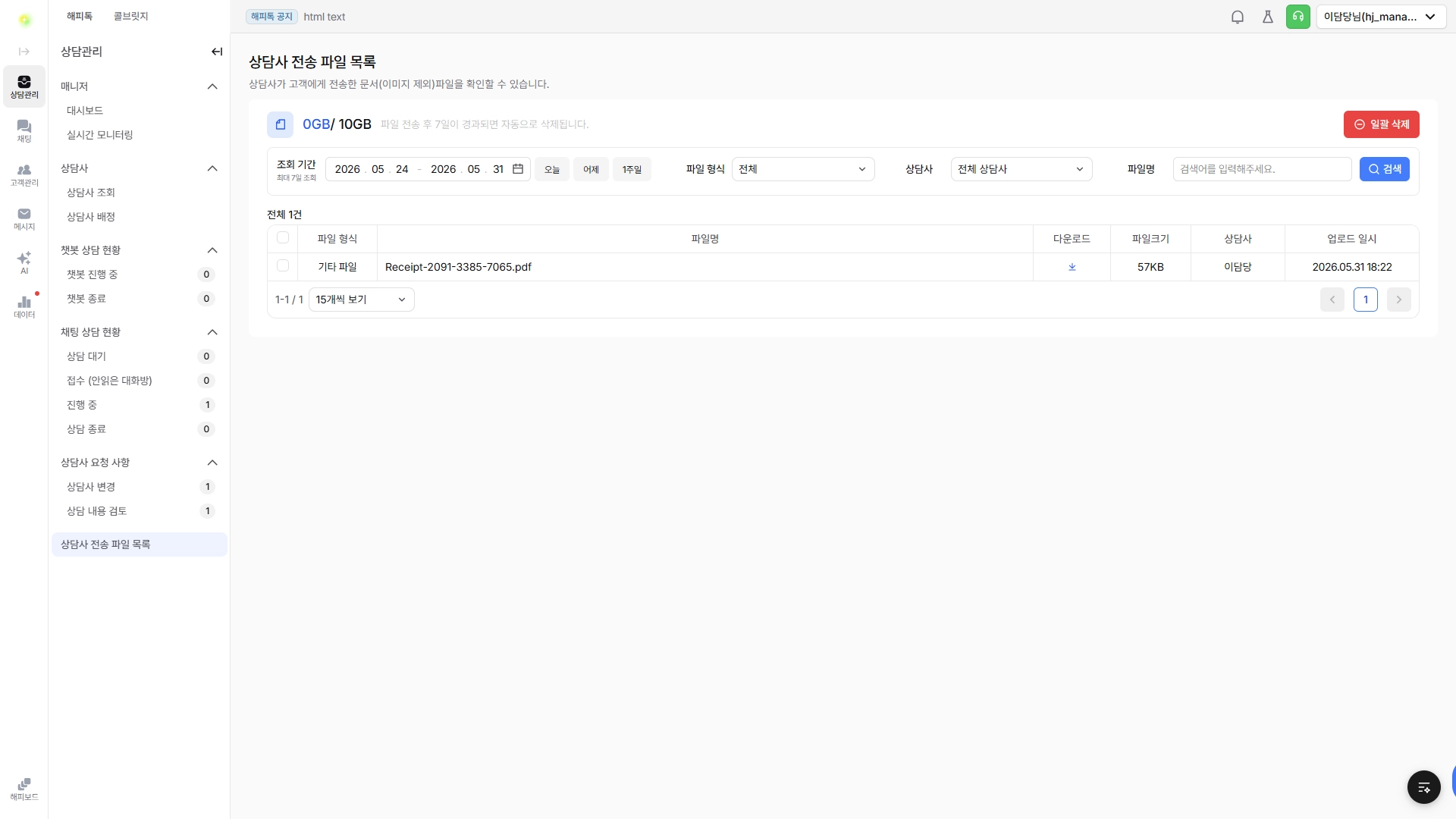1456x819 pixels.
Task: Collapse the 매니저 section
Action: point(212,86)
